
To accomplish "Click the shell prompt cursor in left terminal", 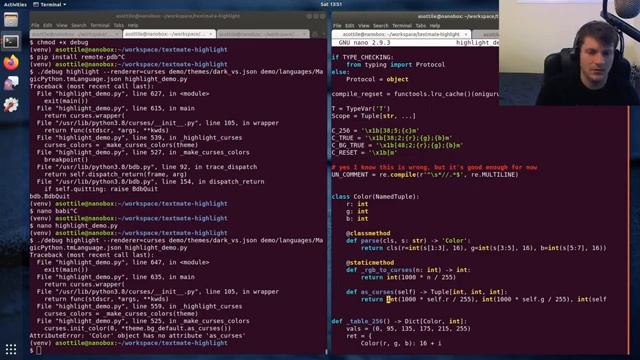I will point(38,350).
